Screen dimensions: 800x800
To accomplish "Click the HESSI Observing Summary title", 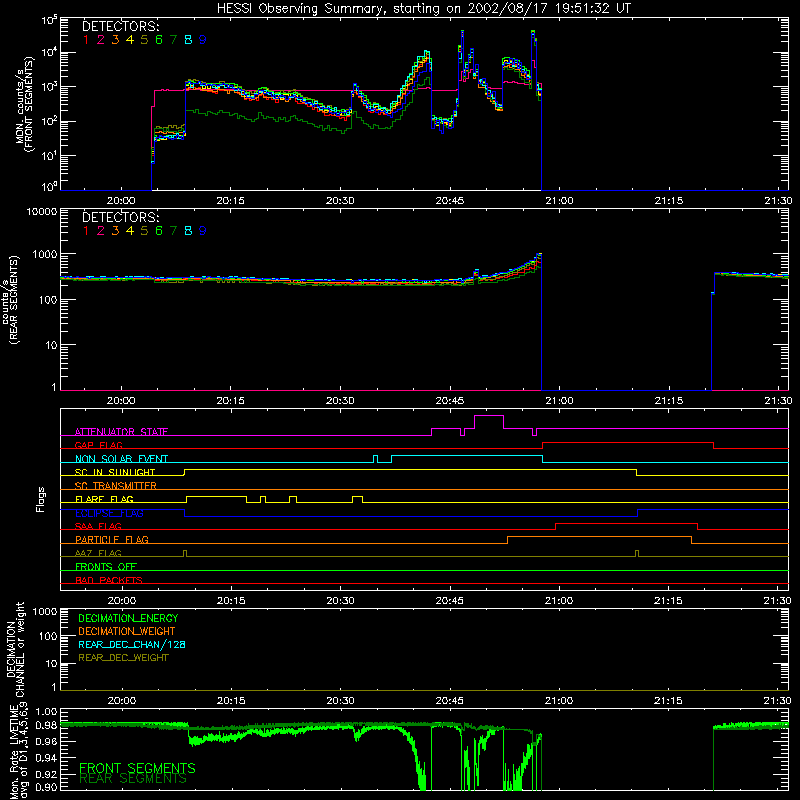I will [424, 9].
